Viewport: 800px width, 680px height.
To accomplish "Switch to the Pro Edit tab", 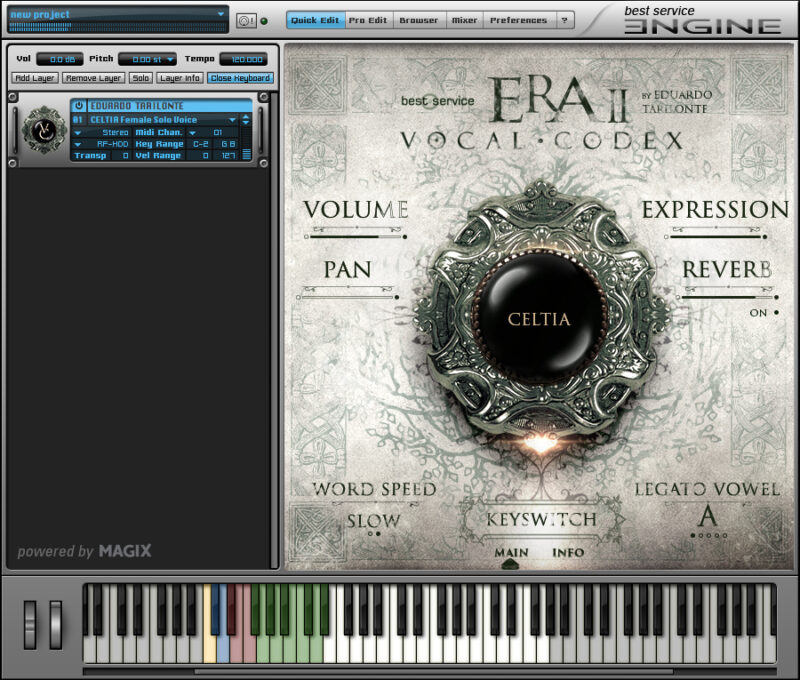I will [x=369, y=20].
